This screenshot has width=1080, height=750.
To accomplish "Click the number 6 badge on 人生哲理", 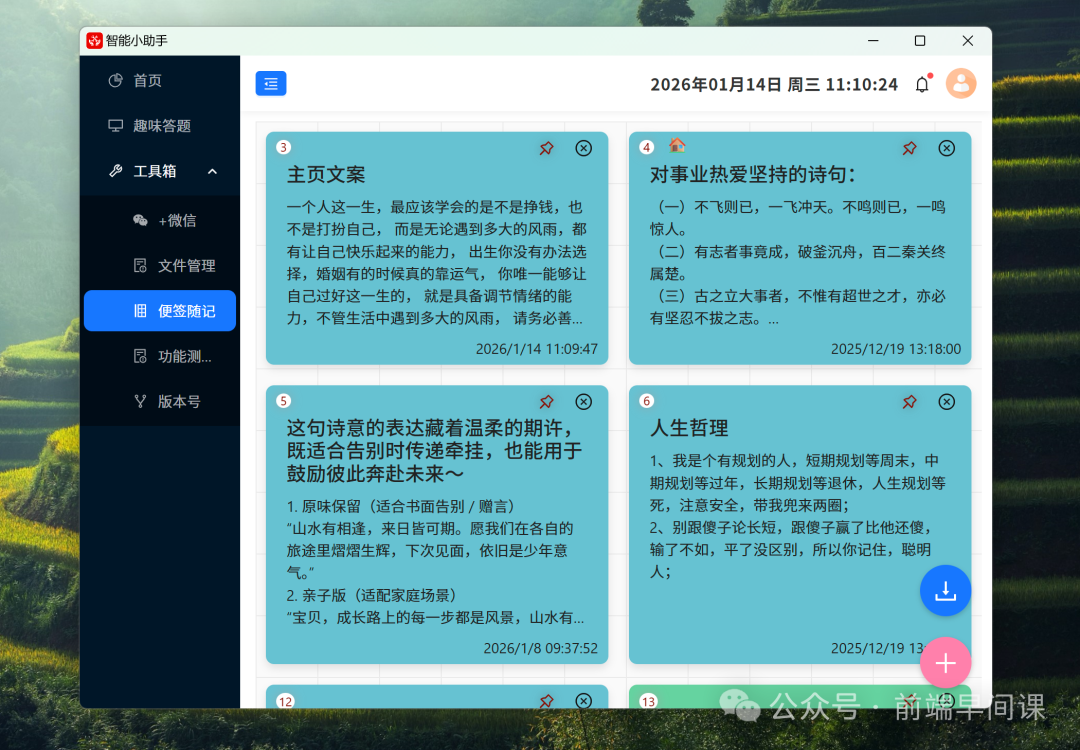I will [646, 401].
